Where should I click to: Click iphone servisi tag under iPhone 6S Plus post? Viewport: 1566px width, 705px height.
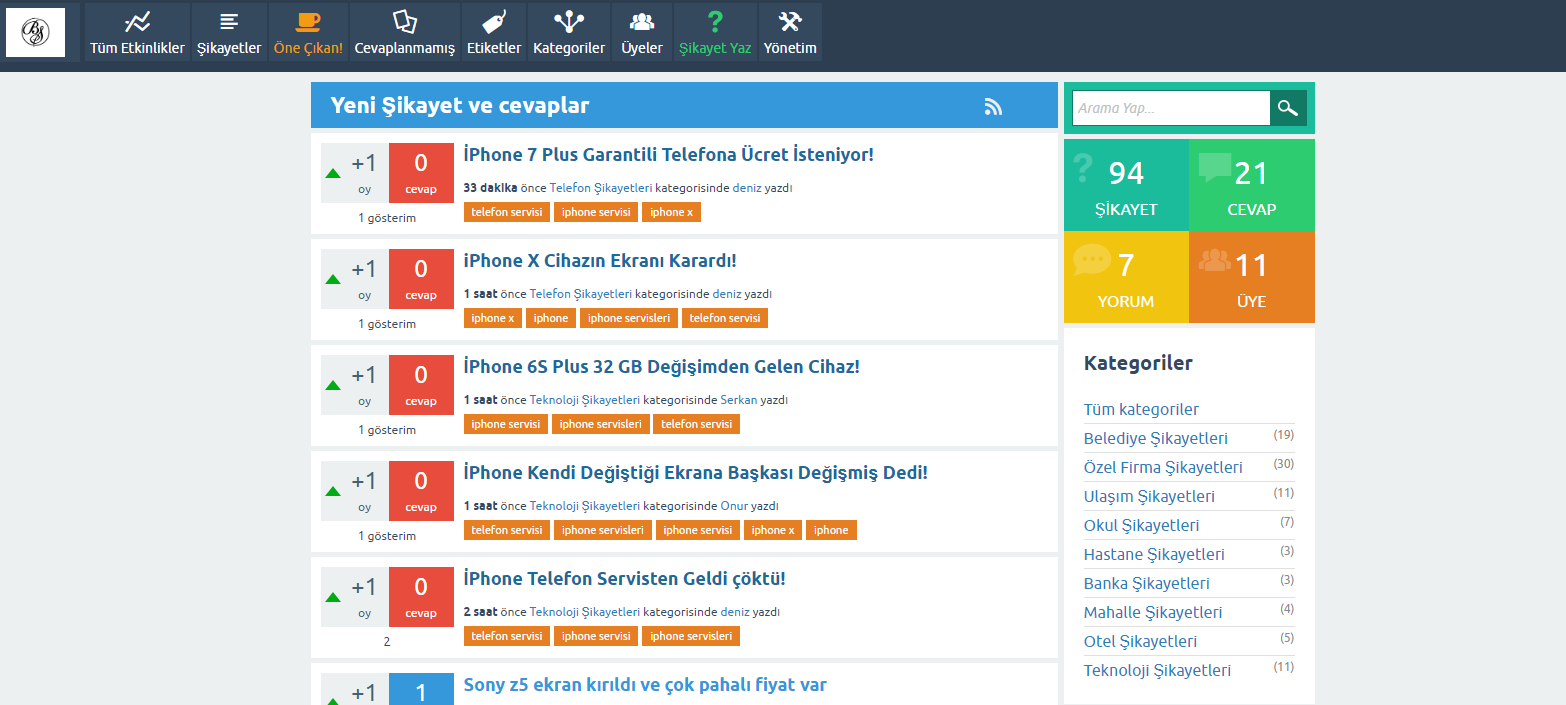(x=507, y=424)
